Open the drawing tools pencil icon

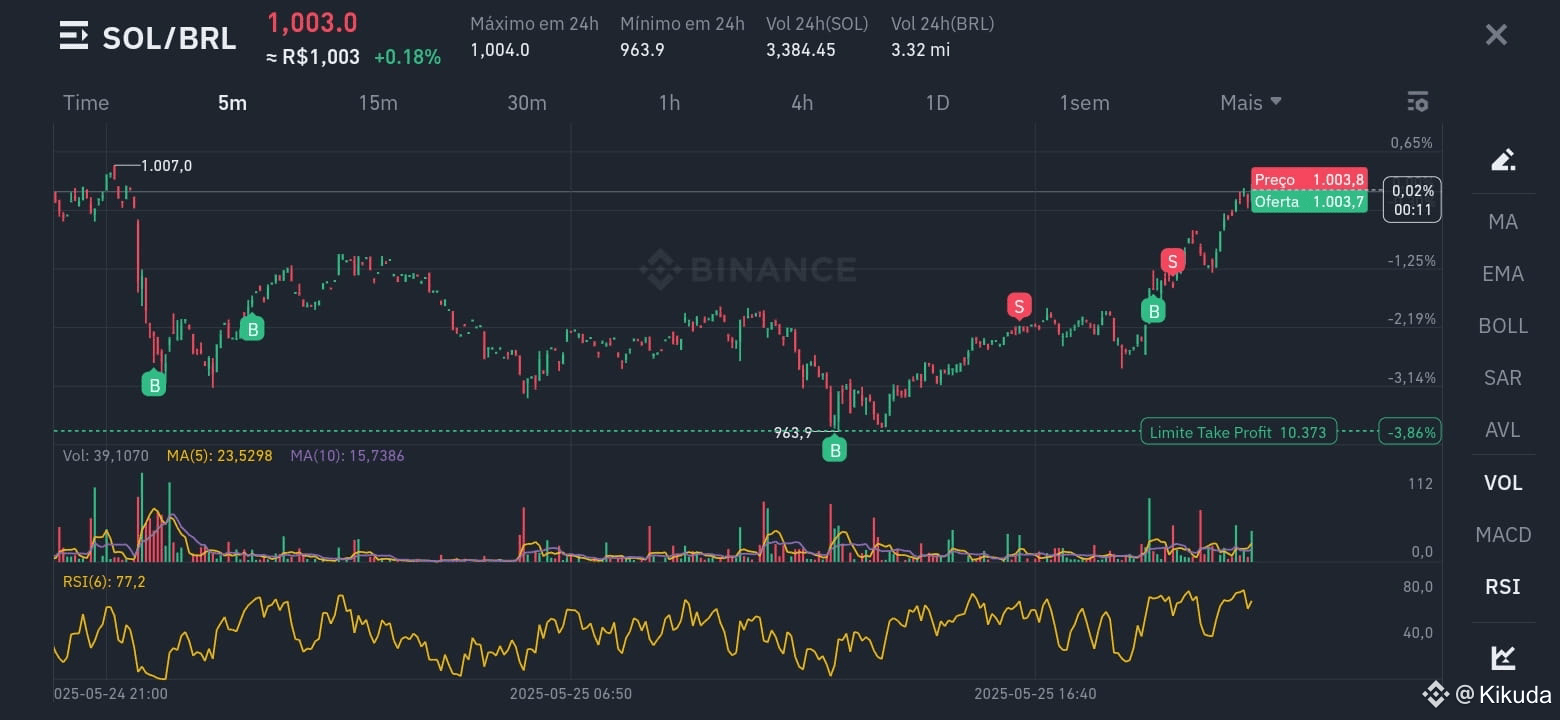1503,159
